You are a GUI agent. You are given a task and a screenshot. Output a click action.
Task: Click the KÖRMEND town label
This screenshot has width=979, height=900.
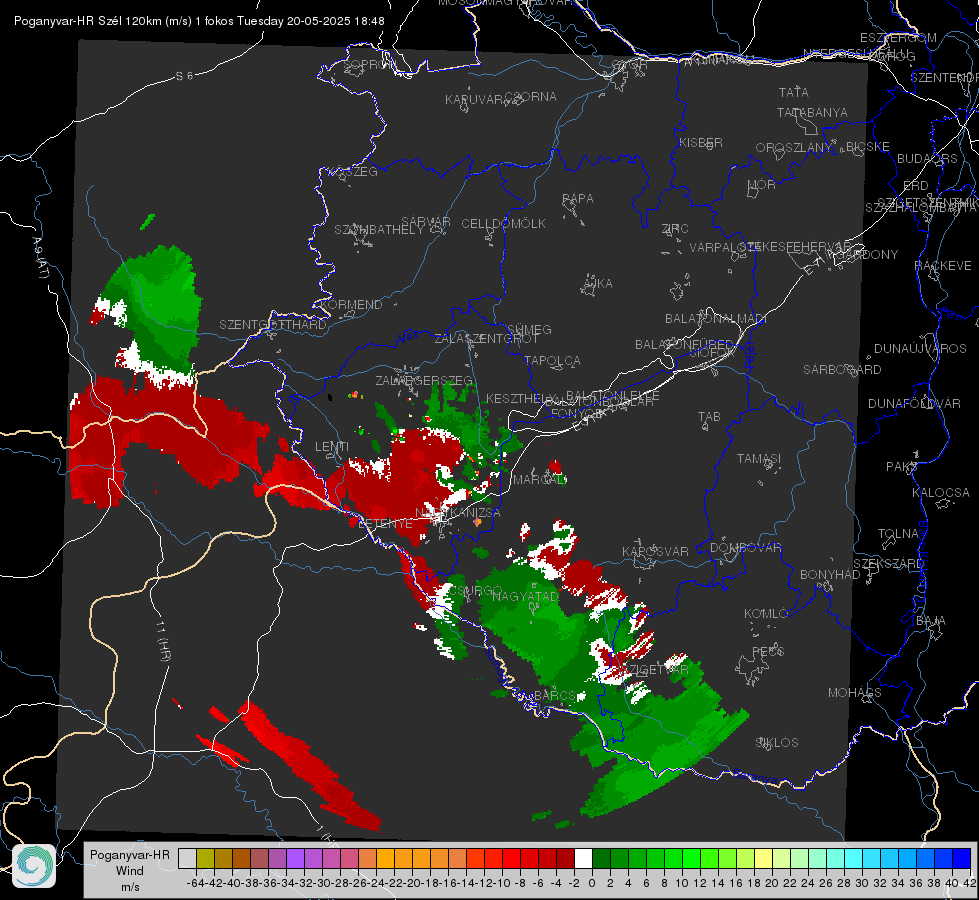click(x=351, y=305)
